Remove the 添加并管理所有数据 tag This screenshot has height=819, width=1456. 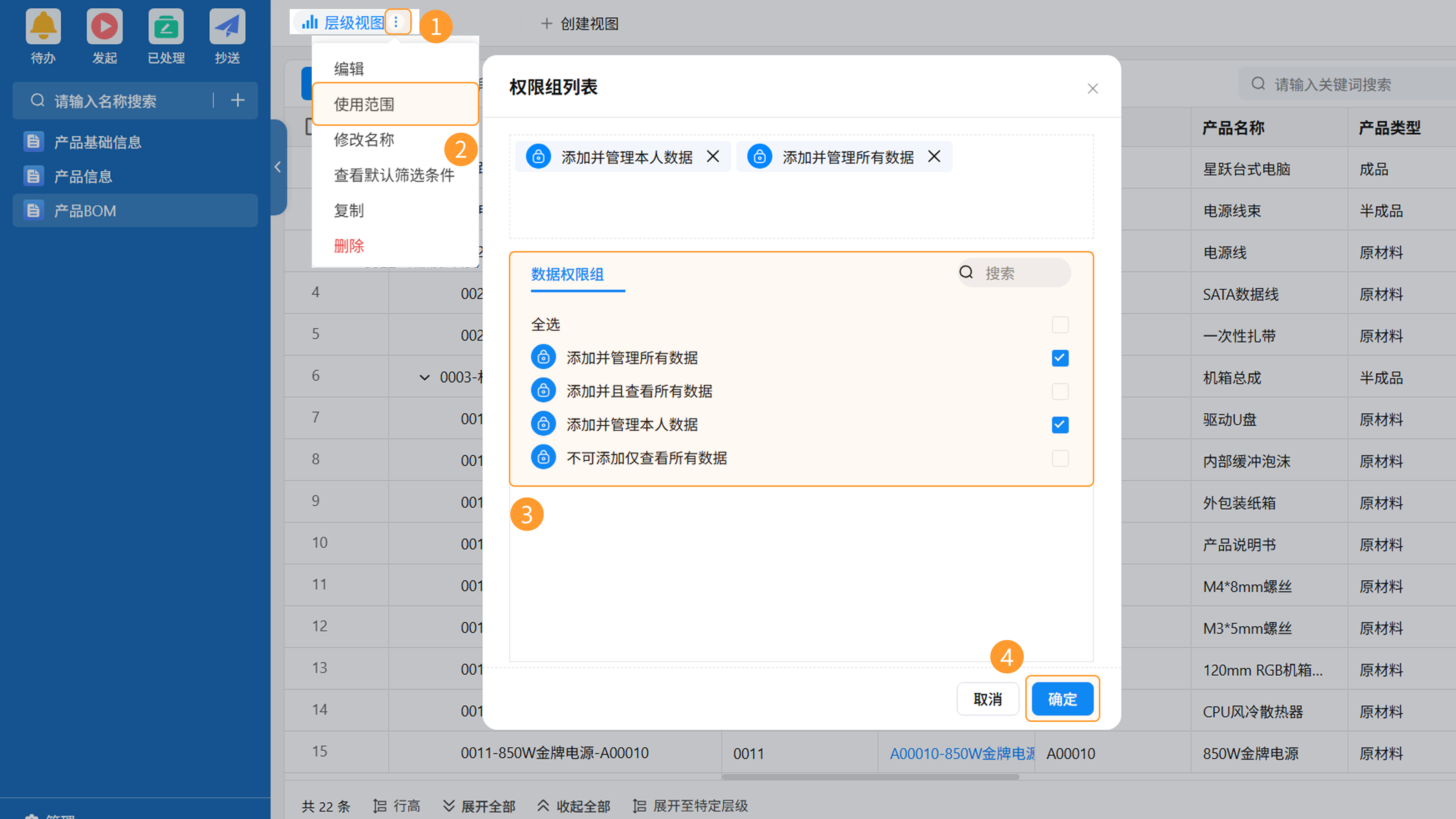934,157
